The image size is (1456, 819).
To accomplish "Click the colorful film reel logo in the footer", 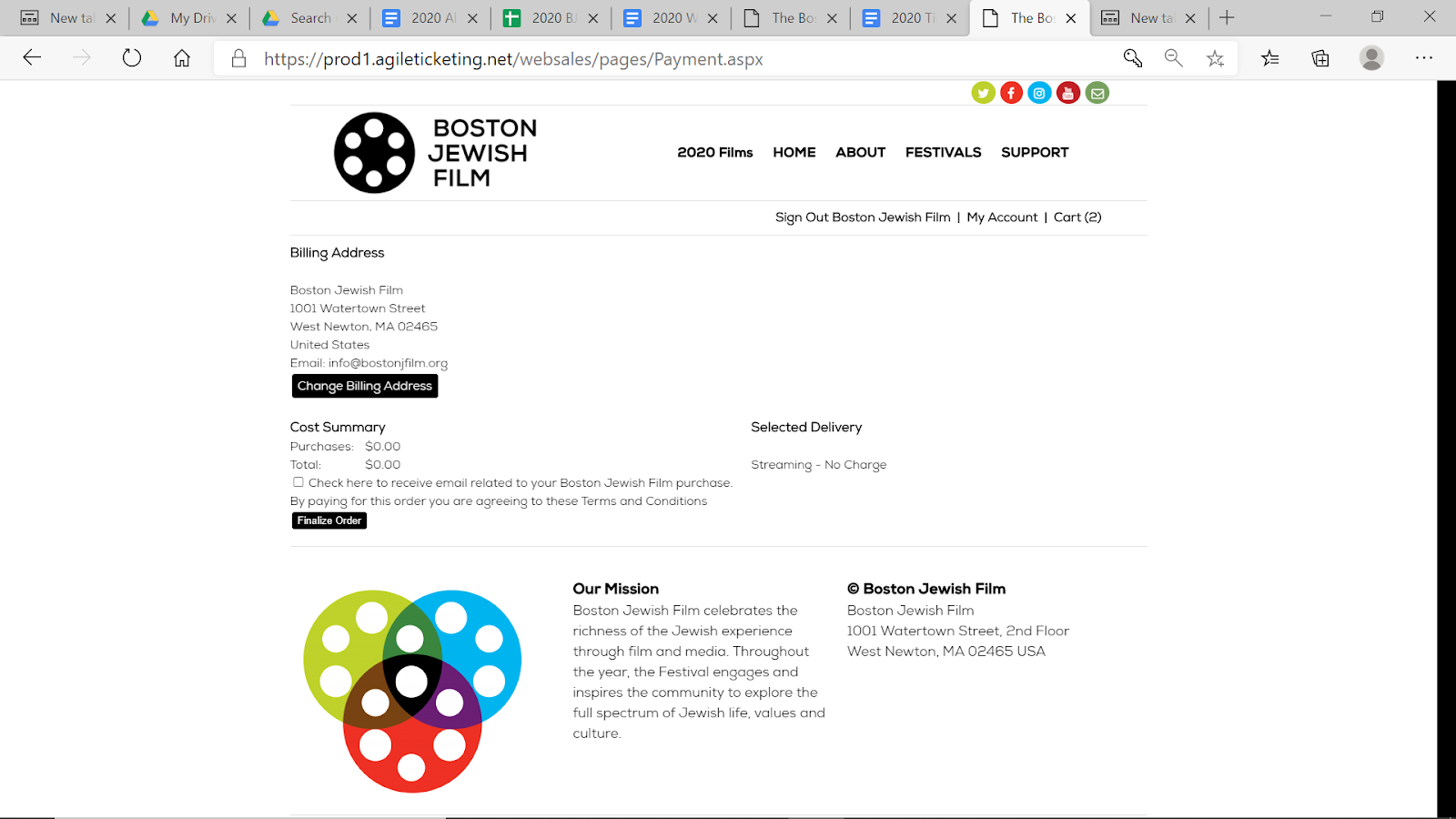I will 412,692.
